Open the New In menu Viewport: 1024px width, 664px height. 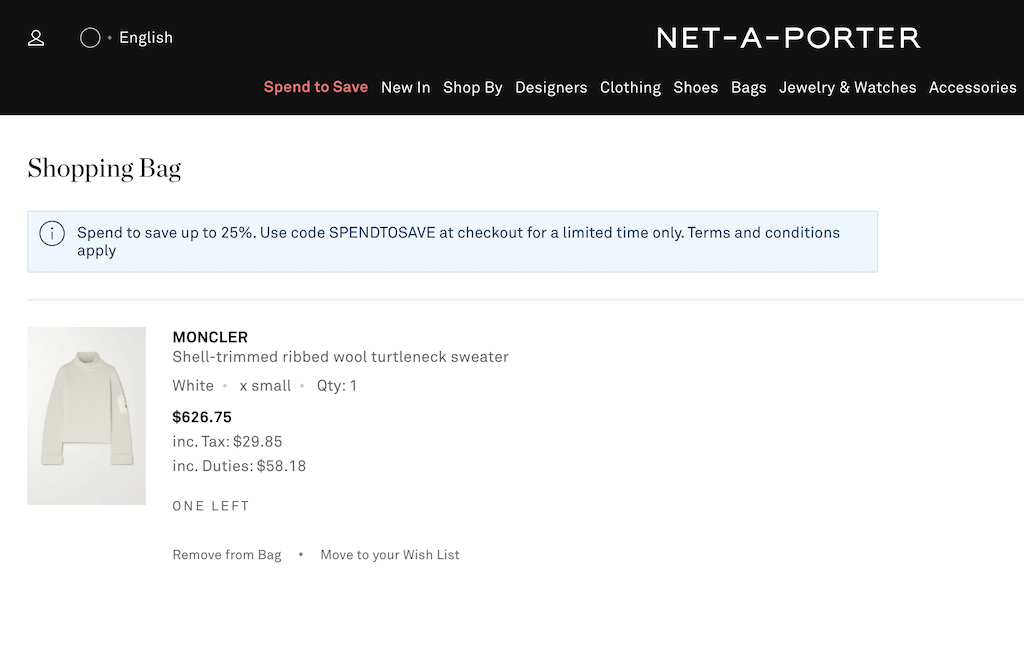[406, 87]
